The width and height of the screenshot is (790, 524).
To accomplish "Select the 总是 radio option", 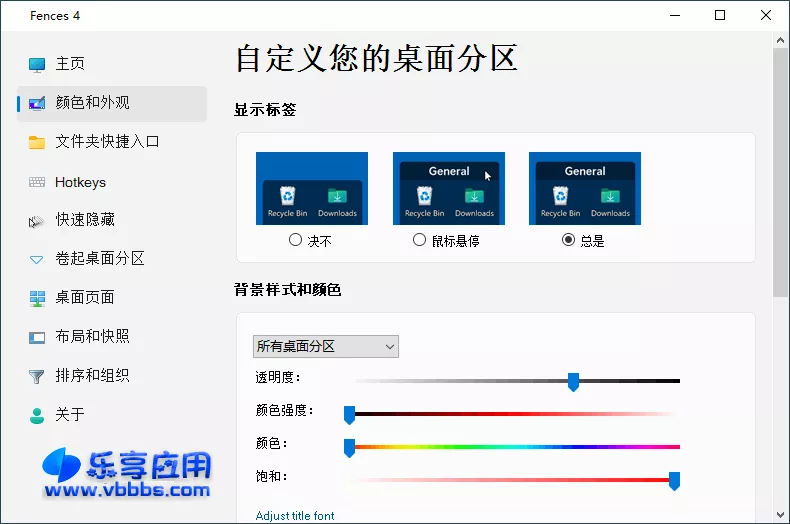I will coord(568,240).
